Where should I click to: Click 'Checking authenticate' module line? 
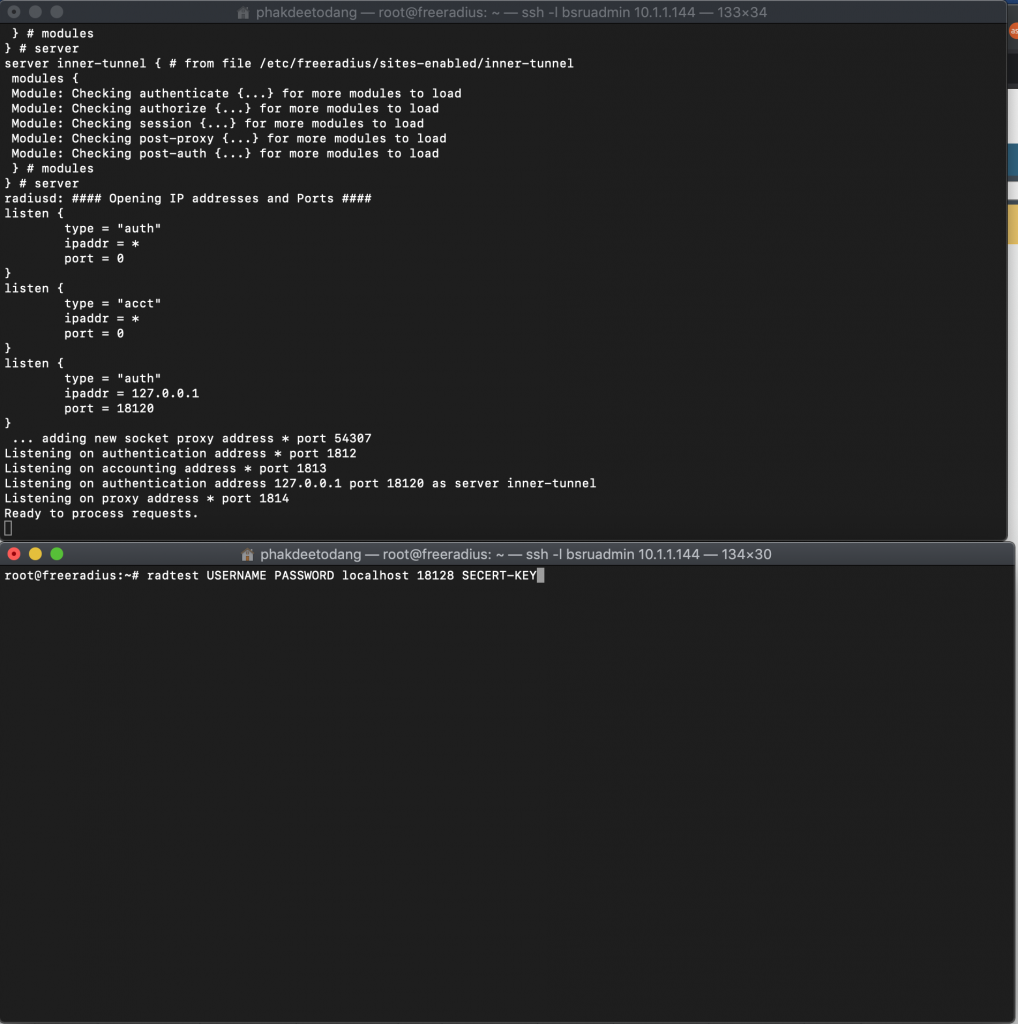tap(236, 93)
